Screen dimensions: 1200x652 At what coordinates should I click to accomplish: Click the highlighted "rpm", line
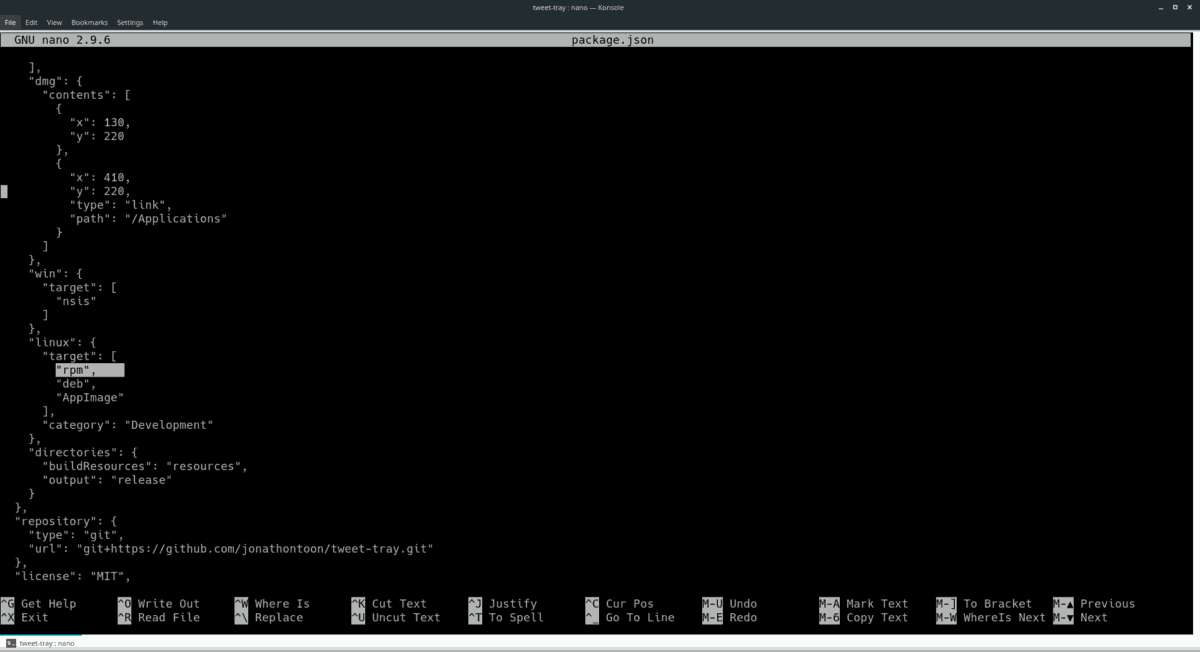[x=90, y=370]
